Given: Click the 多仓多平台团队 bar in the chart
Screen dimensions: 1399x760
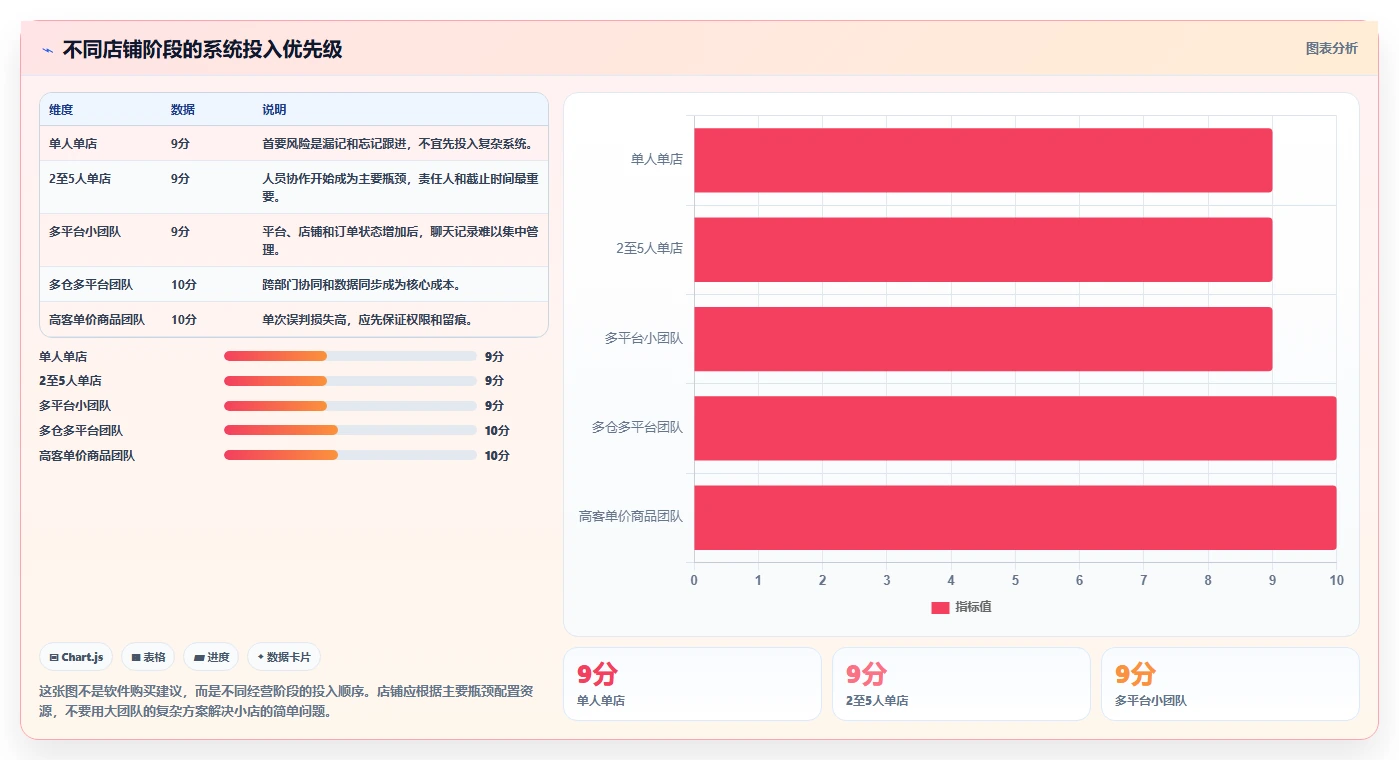Looking at the screenshot, I should pyautogui.click(x=1015, y=428).
